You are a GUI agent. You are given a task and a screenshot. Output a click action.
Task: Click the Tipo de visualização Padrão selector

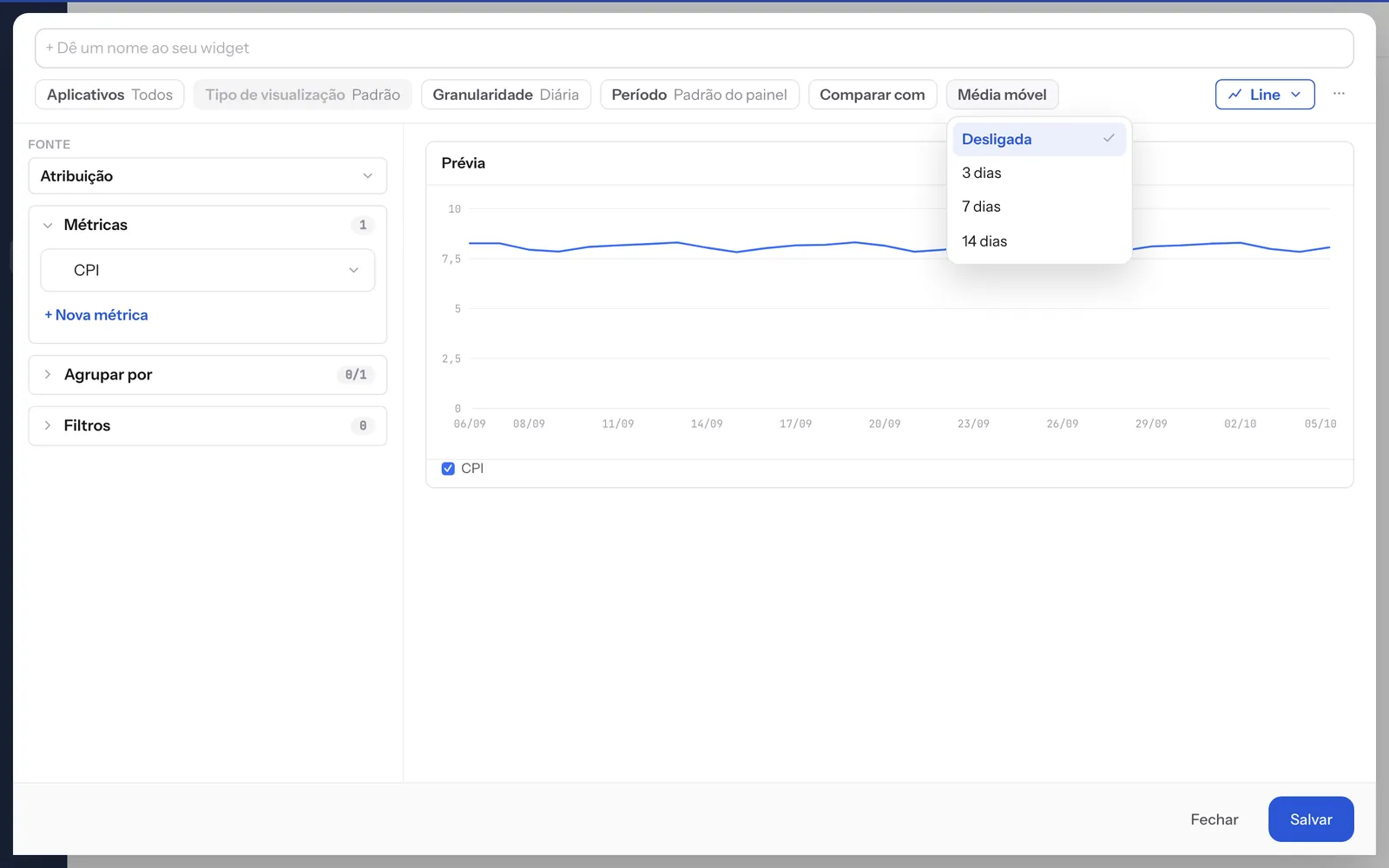[302, 95]
